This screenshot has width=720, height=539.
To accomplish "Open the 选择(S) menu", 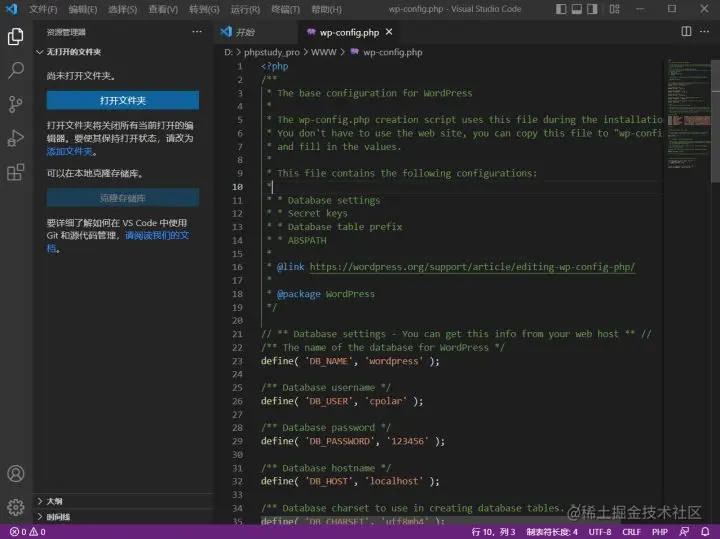I will coord(123,9).
